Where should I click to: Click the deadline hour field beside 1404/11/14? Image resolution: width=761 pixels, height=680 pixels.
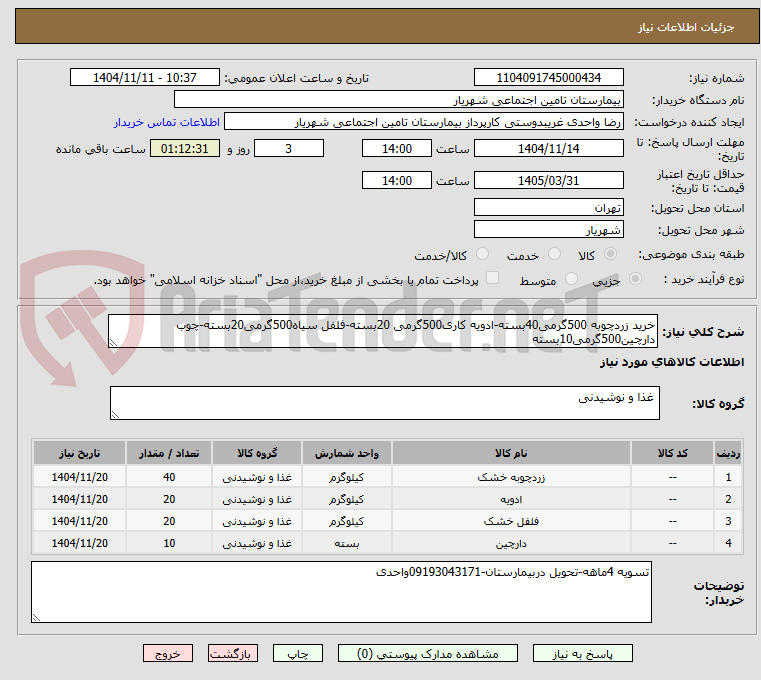pos(397,149)
